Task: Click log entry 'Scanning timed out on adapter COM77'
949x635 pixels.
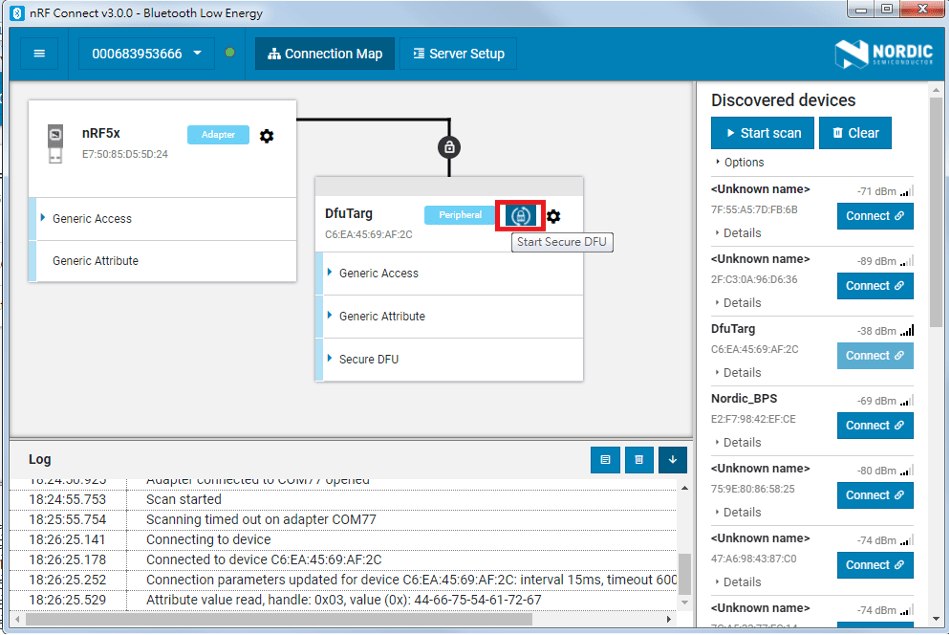Action: click(x=261, y=519)
